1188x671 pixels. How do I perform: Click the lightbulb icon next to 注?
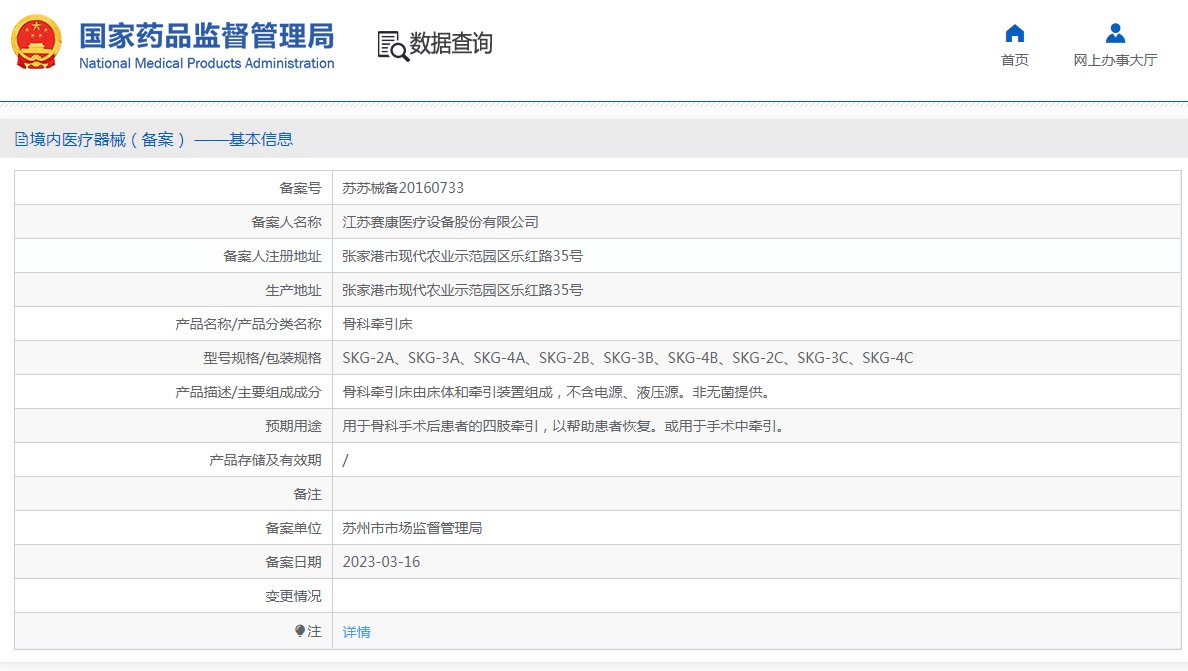coord(300,631)
